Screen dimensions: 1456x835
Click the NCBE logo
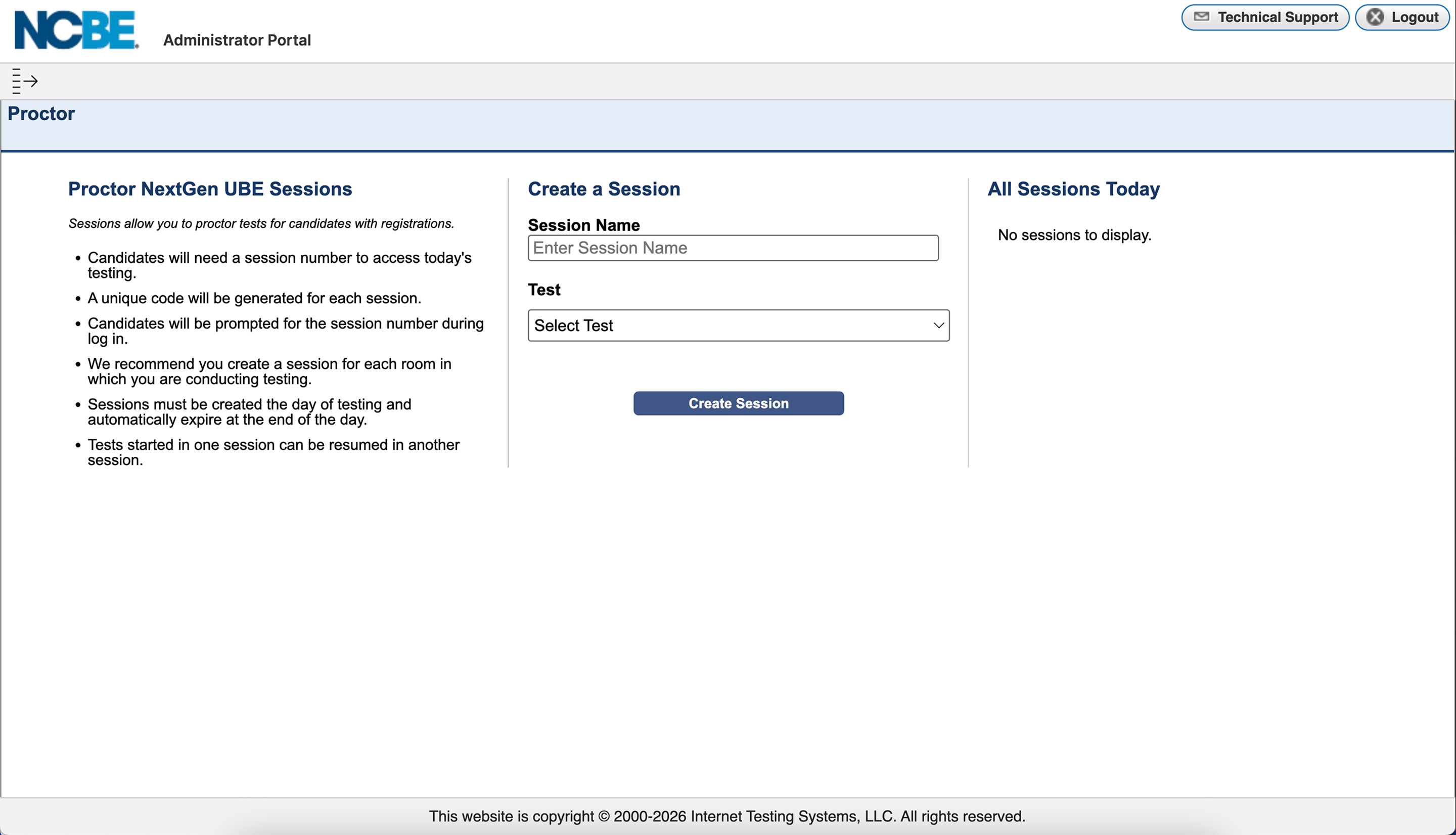click(x=76, y=30)
